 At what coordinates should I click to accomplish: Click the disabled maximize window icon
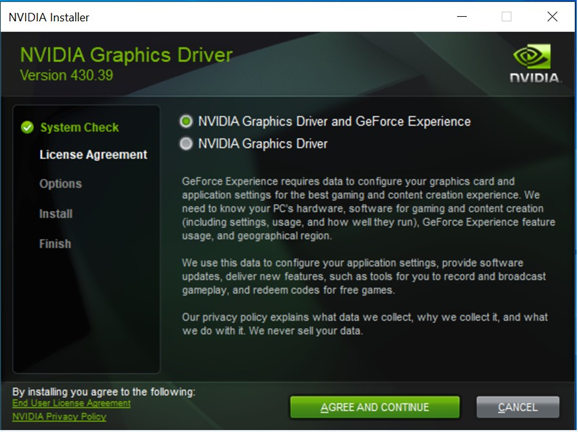click(x=506, y=17)
